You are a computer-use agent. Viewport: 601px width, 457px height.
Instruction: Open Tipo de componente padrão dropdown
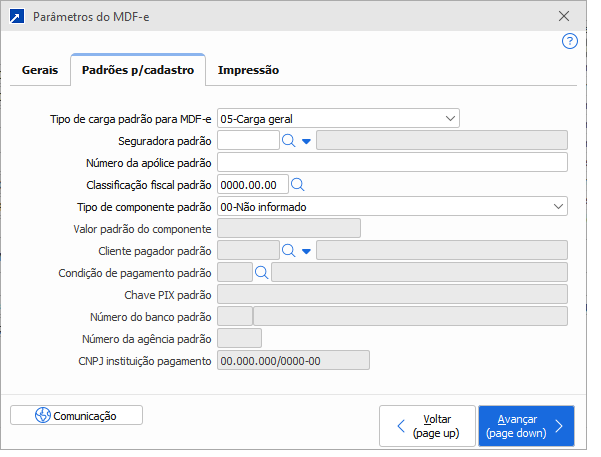click(x=558, y=207)
